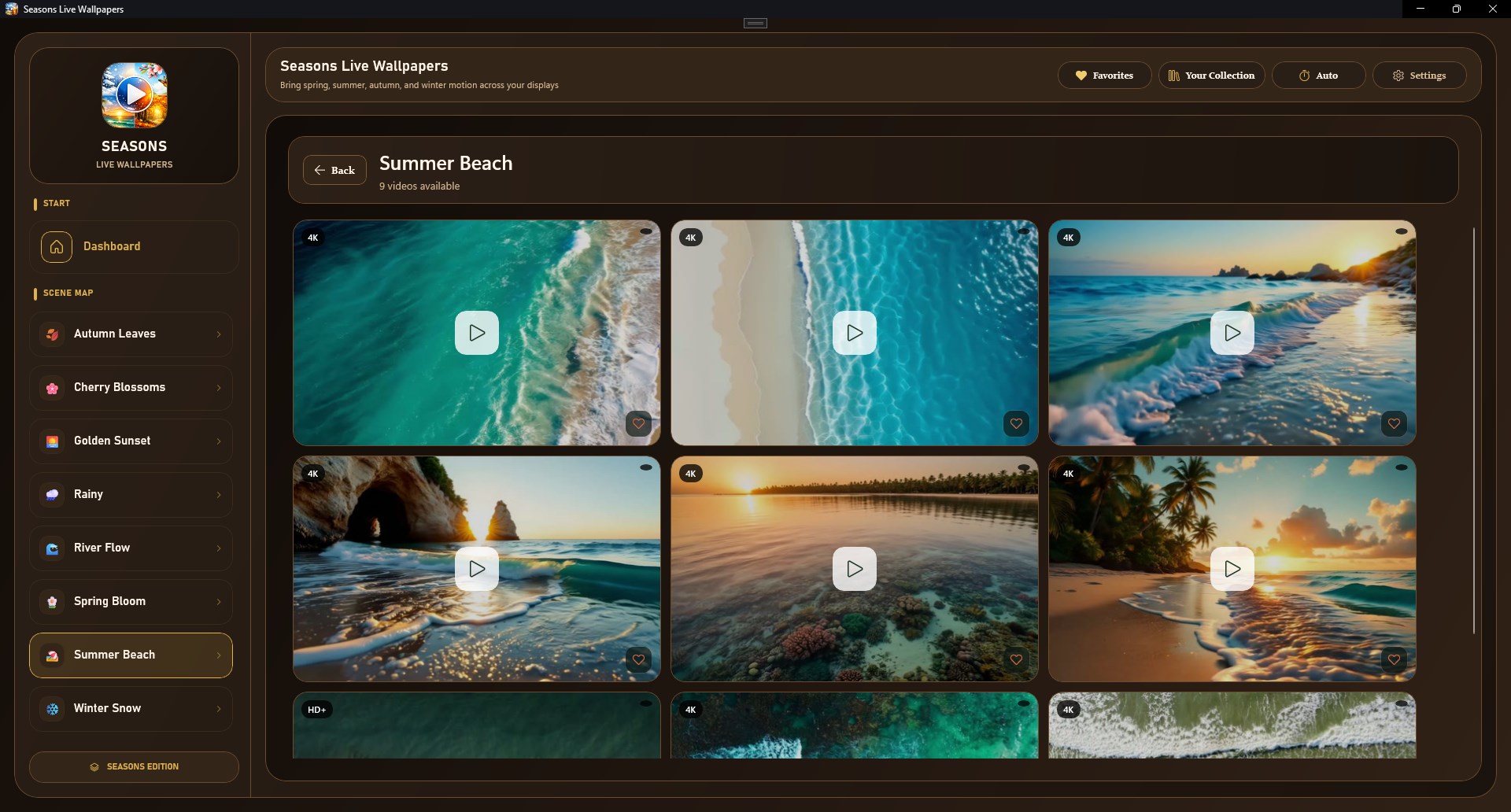The height and width of the screenshot is (812, 1511).
Task: Close the Seasons Live Wallpapers window
Action: tap(1493, 9)
